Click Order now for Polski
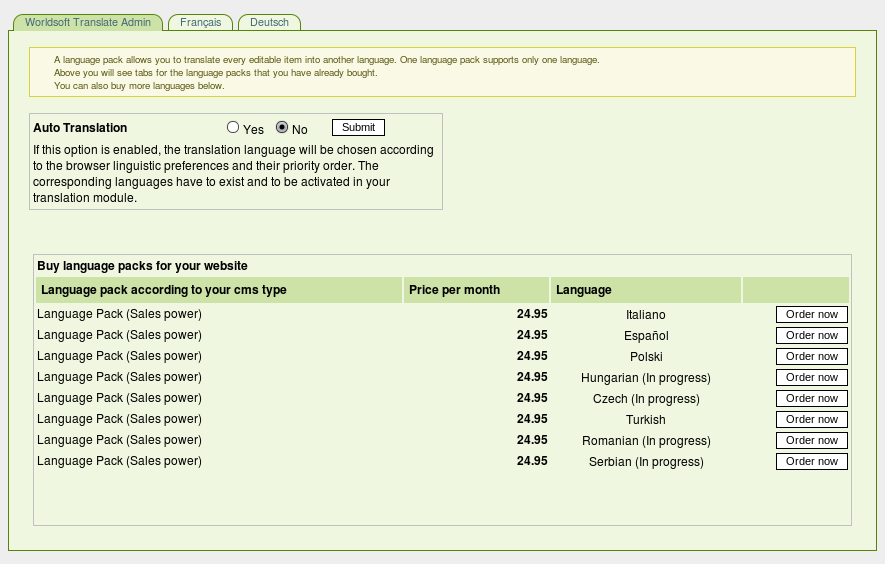This screenshot has width=885, height=564. [811, 356]
